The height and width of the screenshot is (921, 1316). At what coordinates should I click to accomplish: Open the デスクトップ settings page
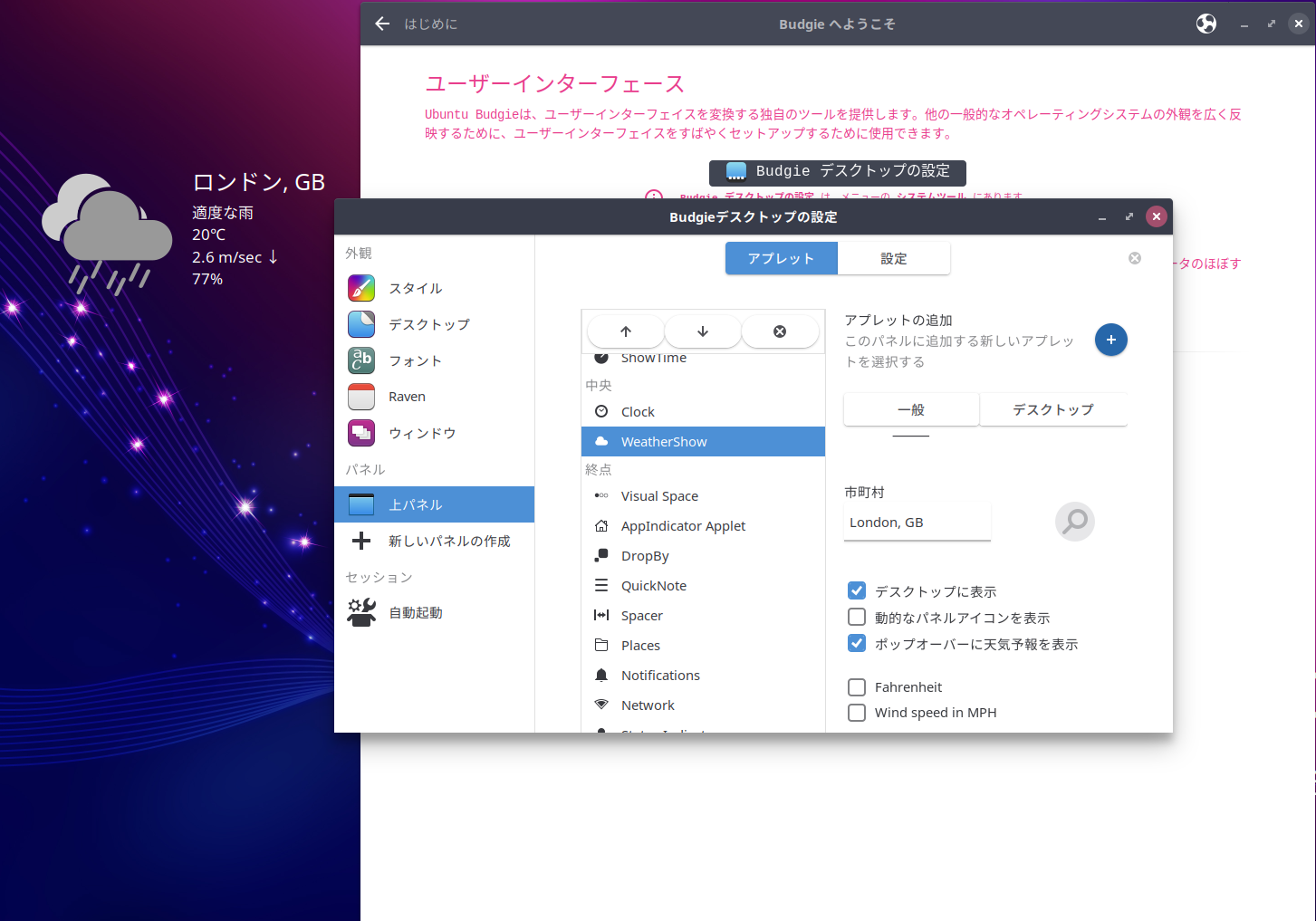click(434, 324)
